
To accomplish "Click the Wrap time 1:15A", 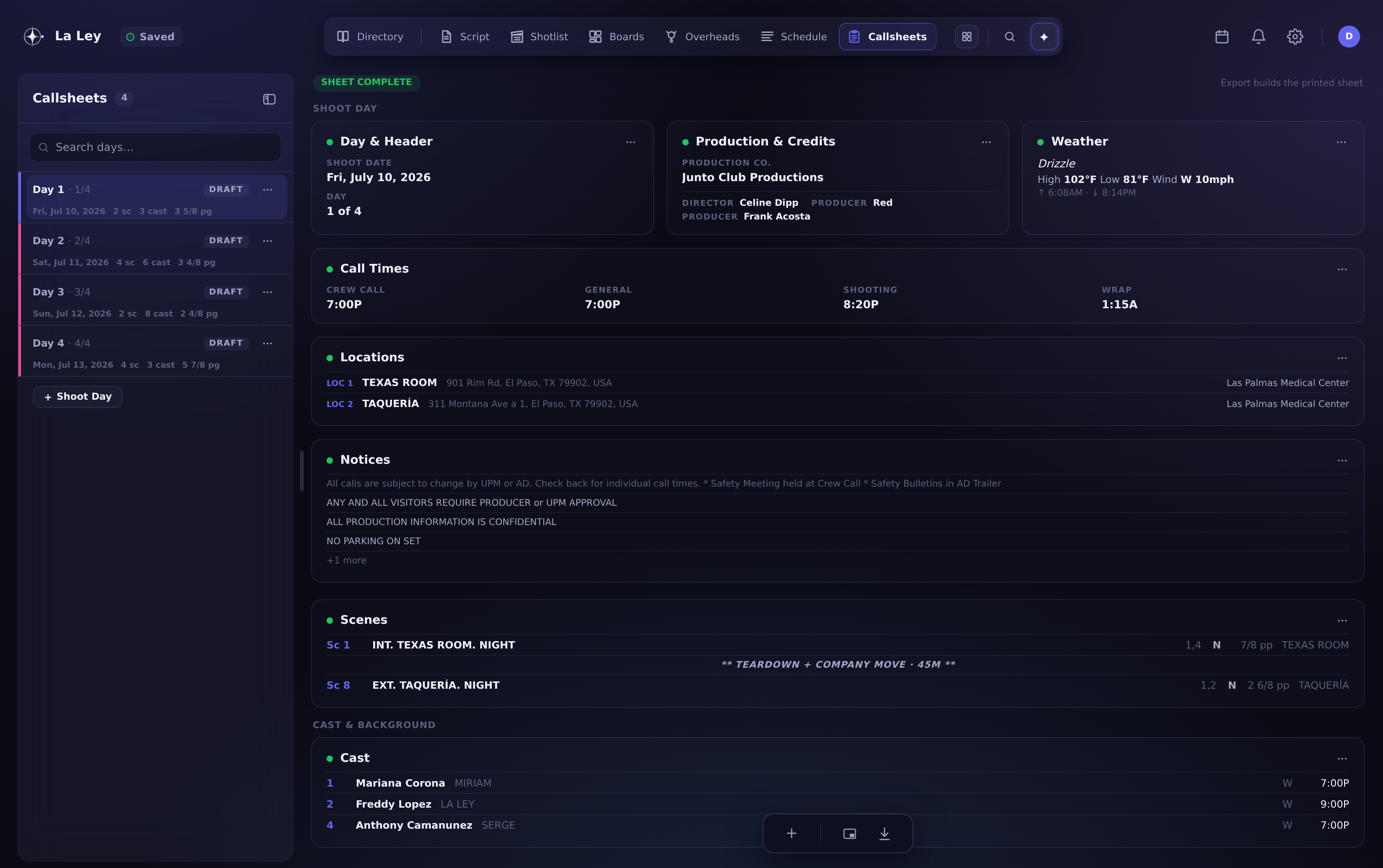I will tap(1119, 305).
